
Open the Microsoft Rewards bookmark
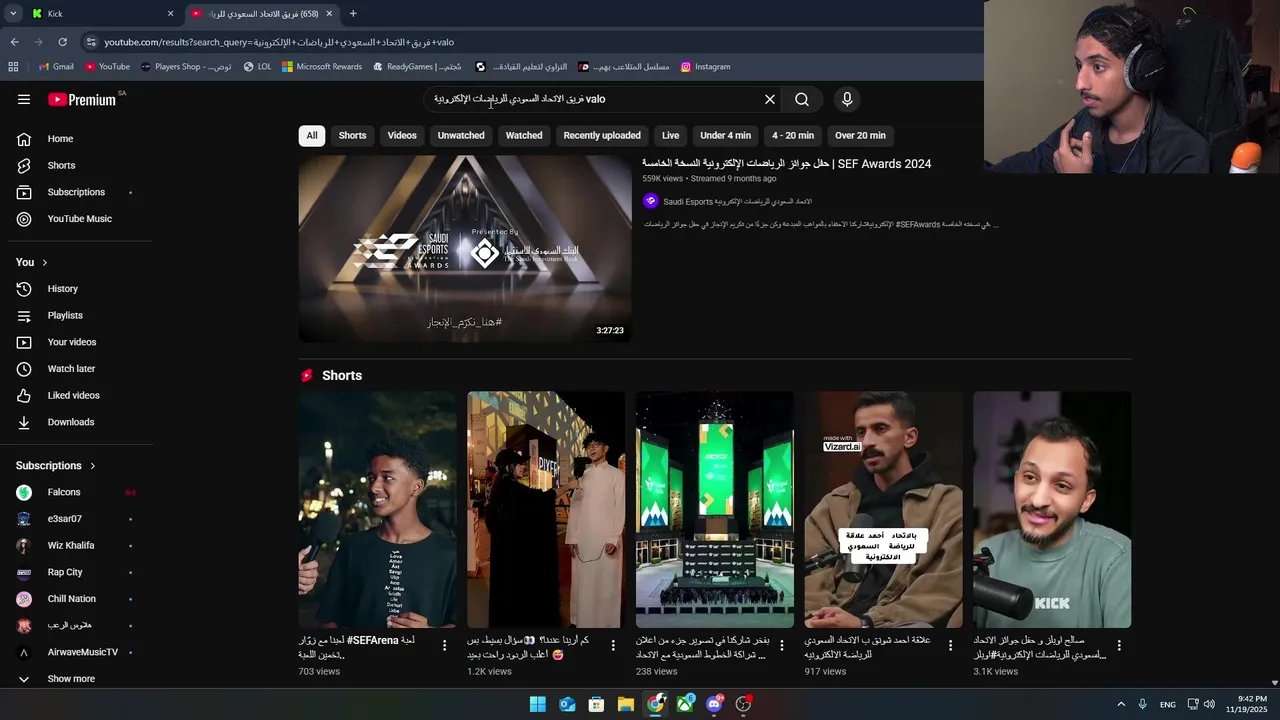[321, 67]
